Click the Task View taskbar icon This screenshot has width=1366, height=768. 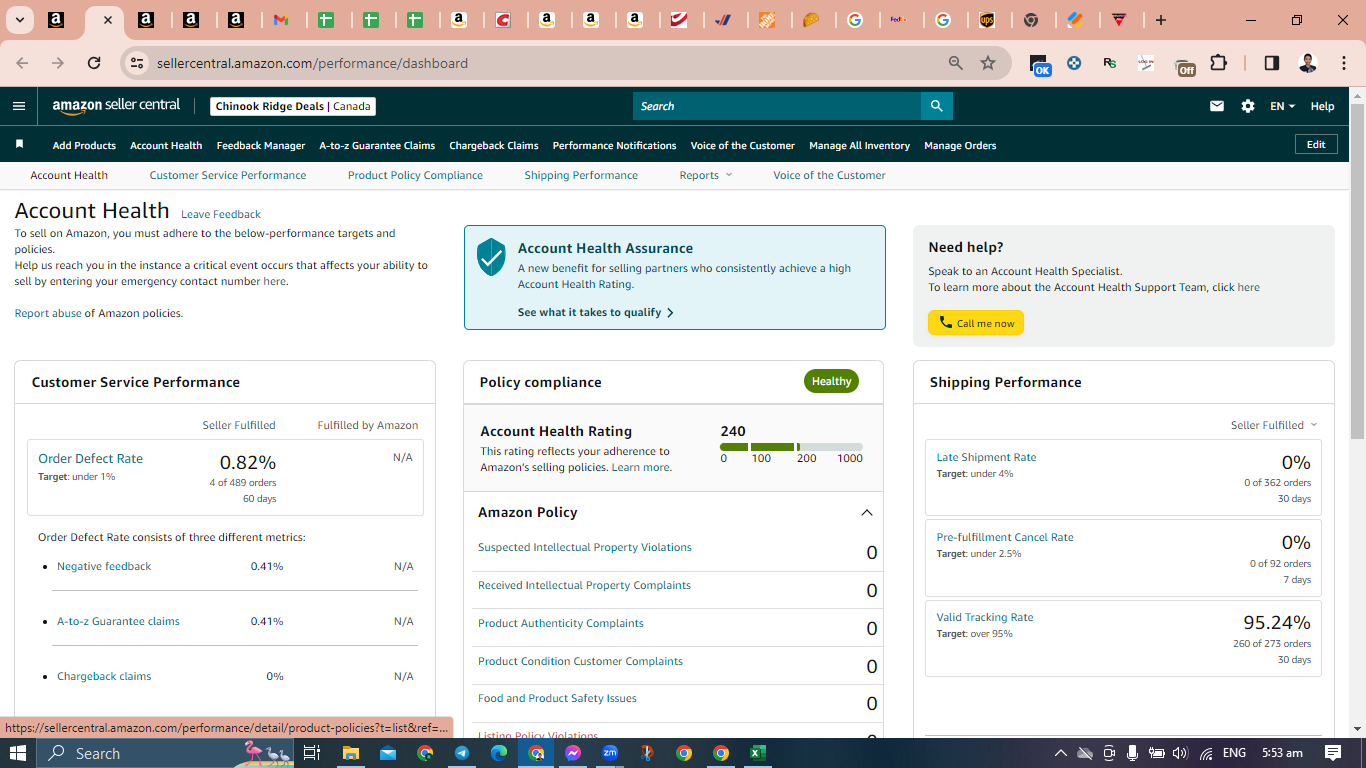point(311,753)
